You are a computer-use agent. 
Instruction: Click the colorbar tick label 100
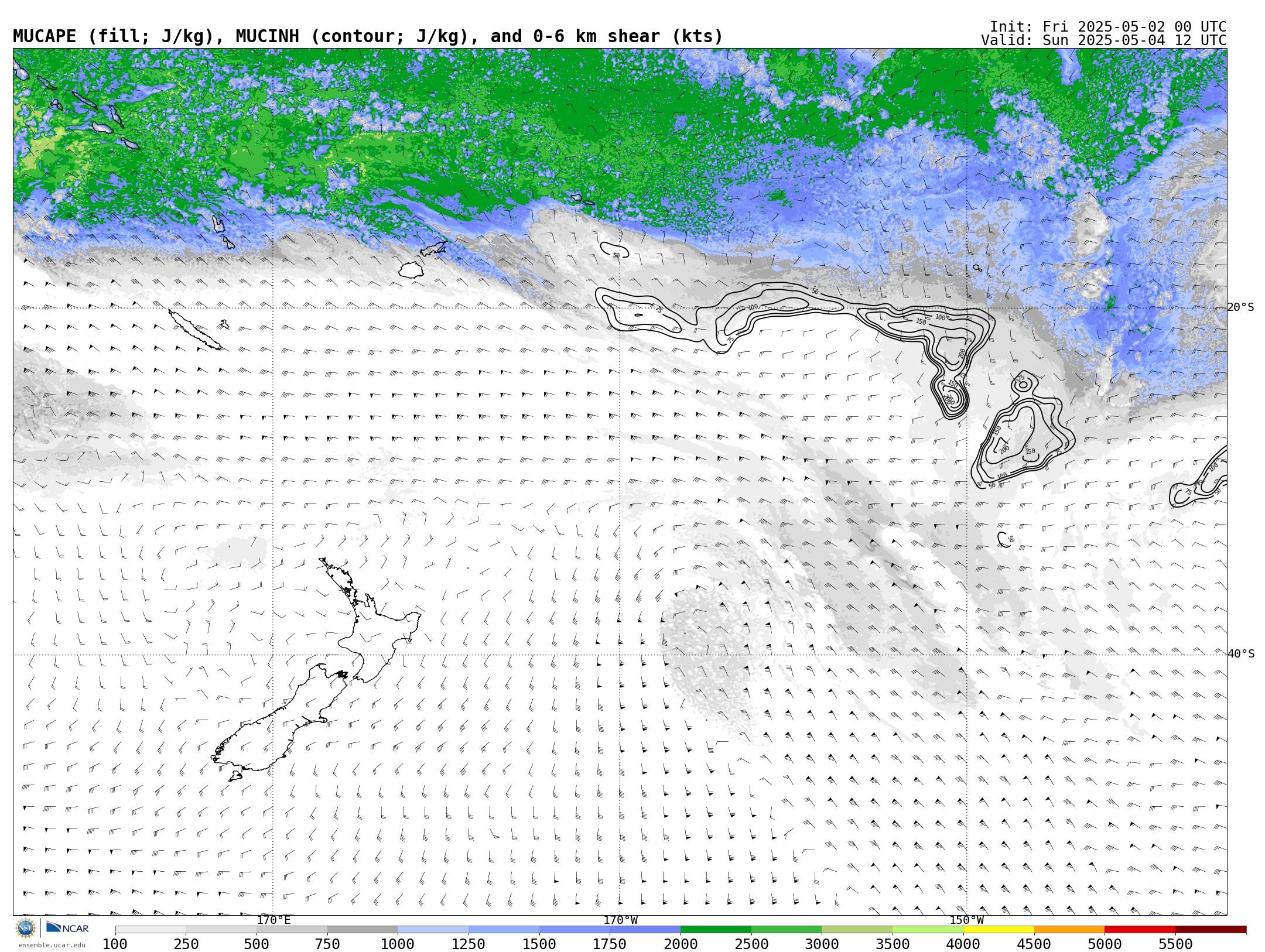point(115,944)
